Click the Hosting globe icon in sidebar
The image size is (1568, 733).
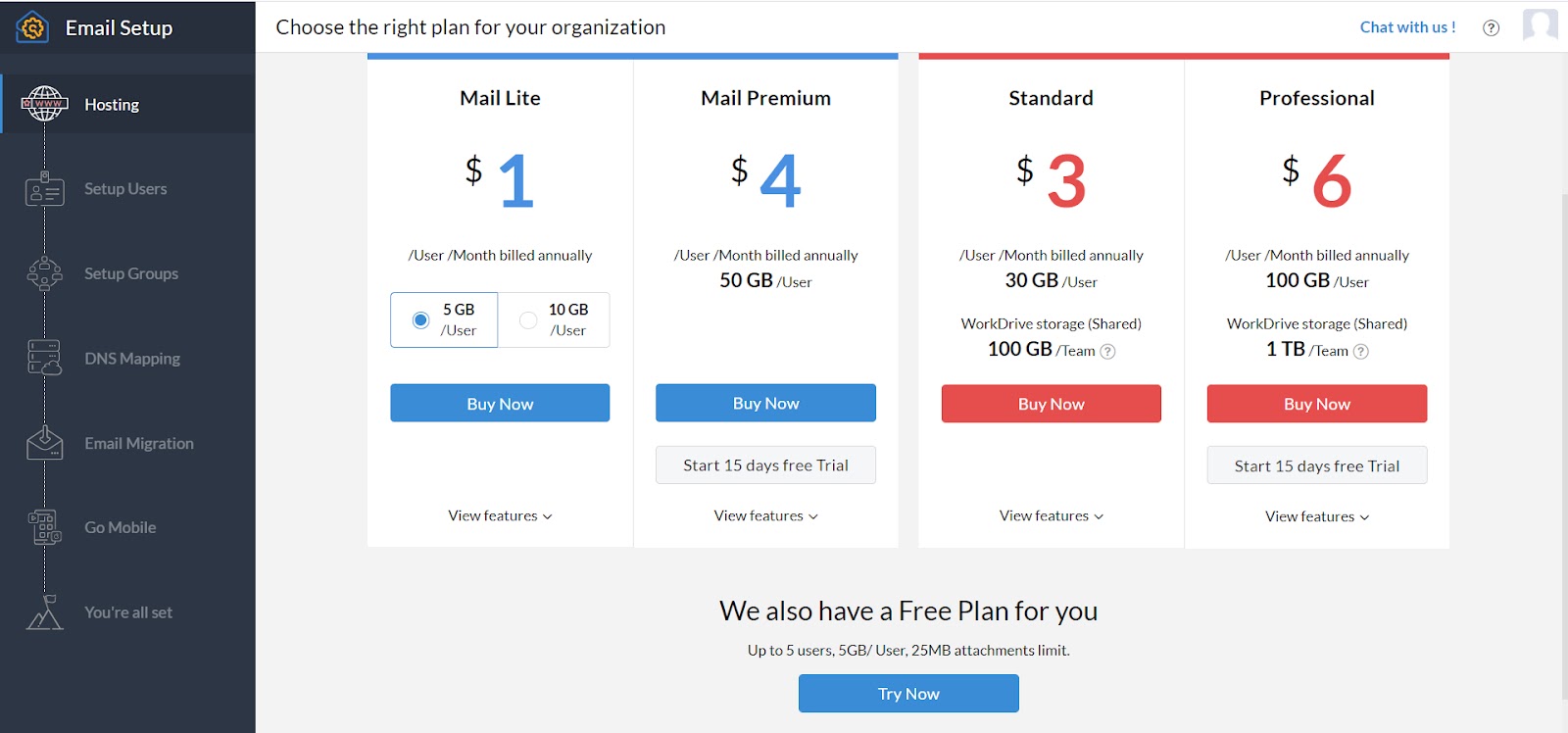(44, 104)
